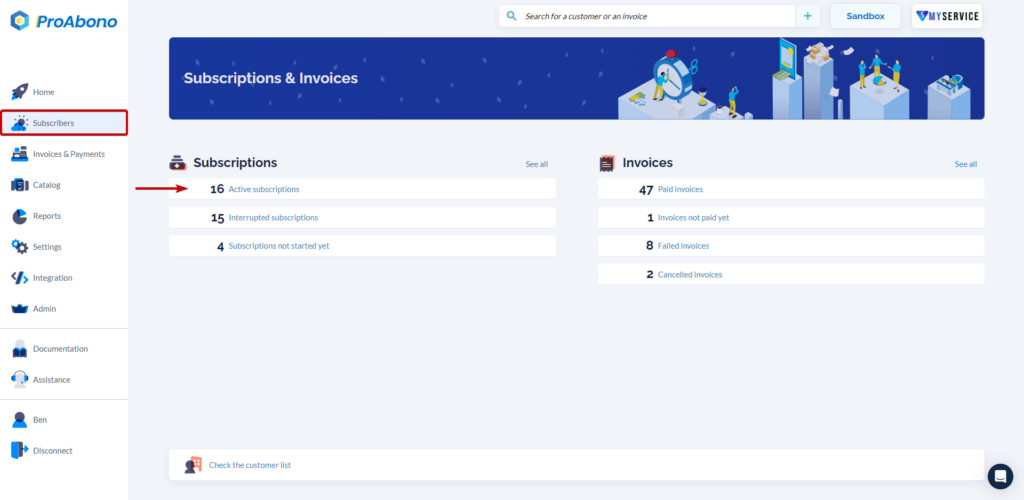Open Settings via the gears icon
The width and height of the screenshot is (1024, 500).
pyautogui.click(x=20, y=247)
